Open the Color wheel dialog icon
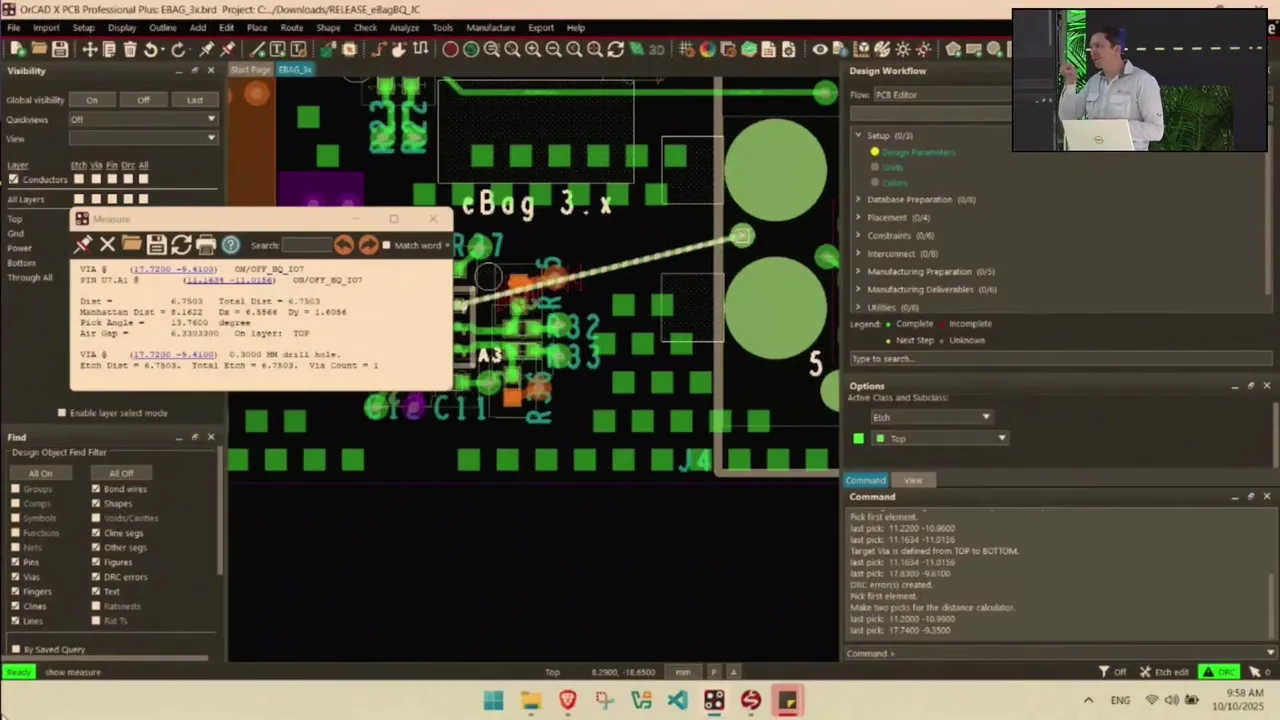1280x720 pixels. (x=707, y=49)
